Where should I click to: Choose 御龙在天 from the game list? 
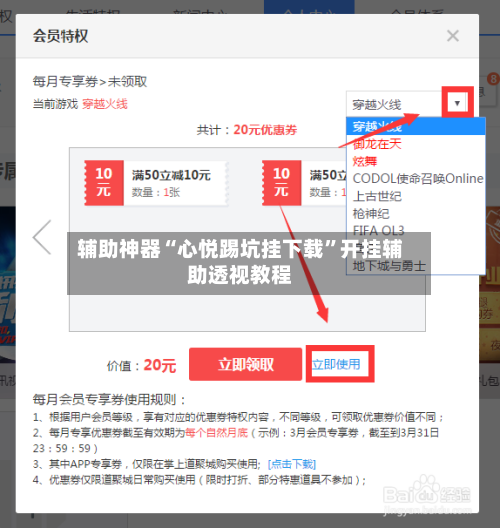[415, 144]
